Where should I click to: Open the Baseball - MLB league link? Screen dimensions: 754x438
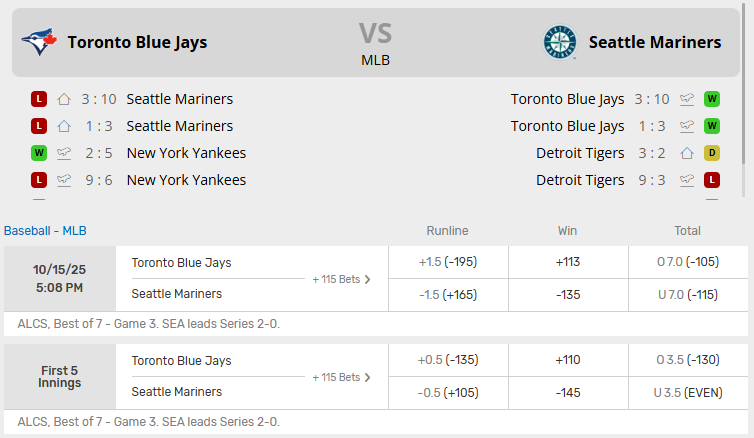45,231
